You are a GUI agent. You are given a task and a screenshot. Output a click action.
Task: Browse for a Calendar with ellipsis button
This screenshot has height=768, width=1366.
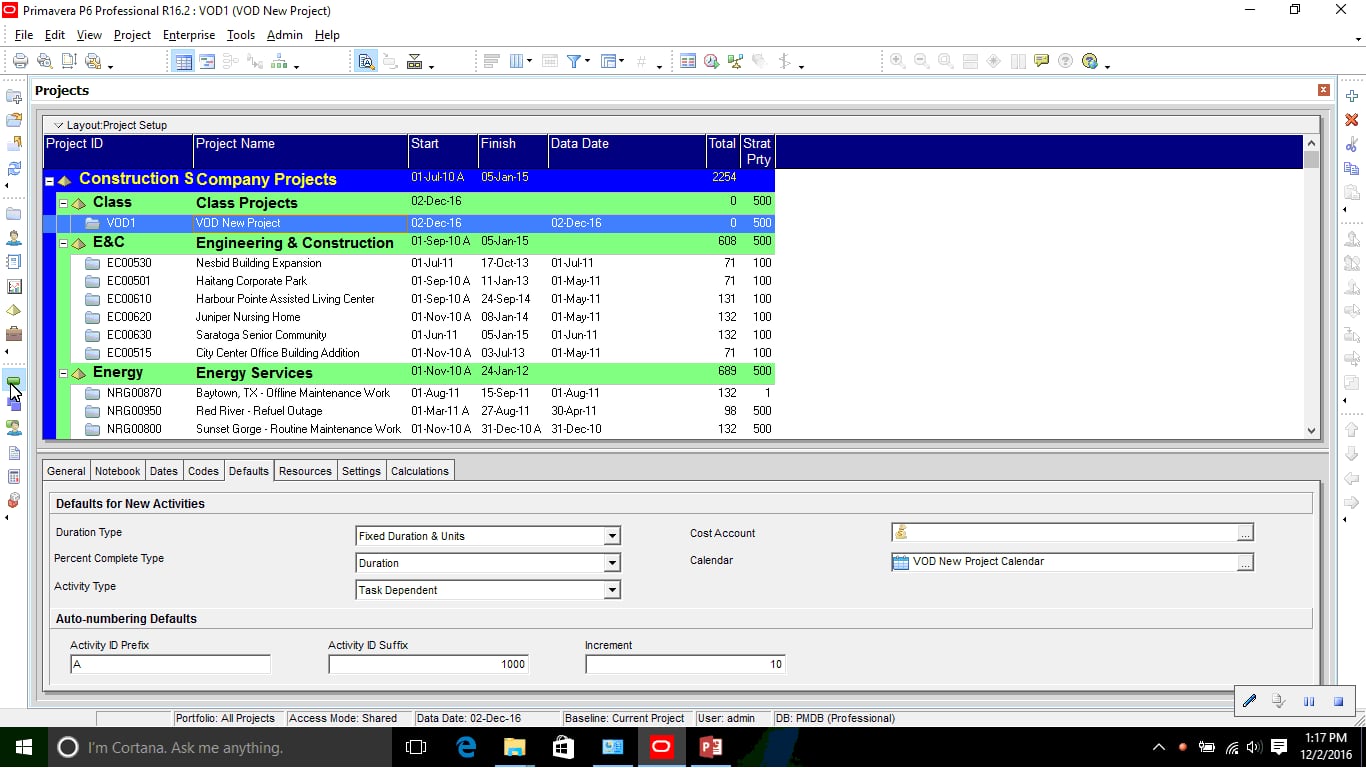(1245, 562)
